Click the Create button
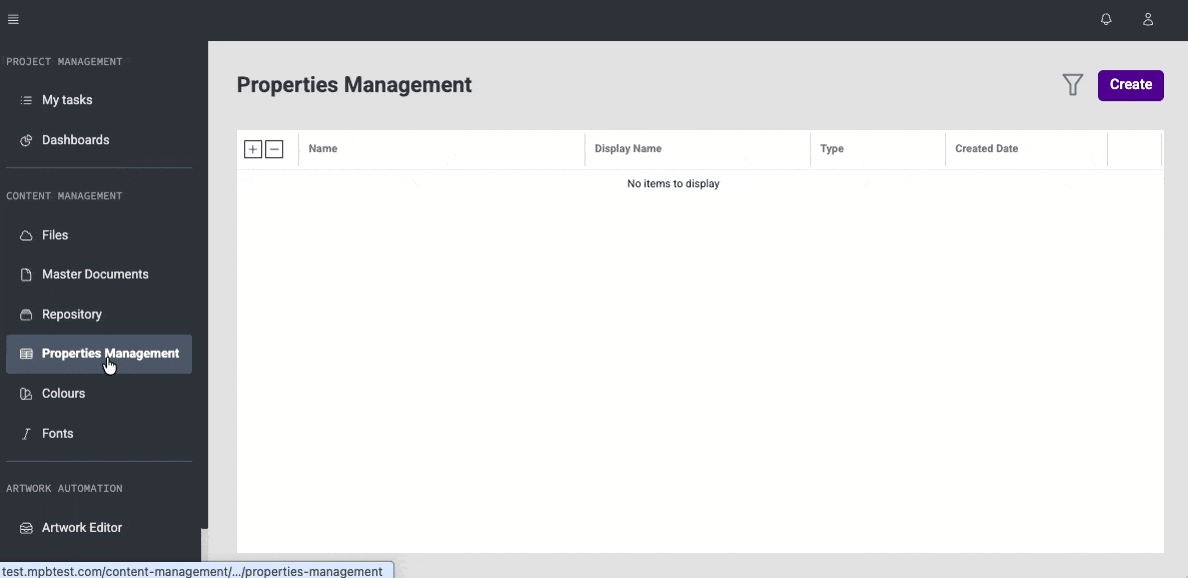The height and width of the screenshot is (578, 1188). [1130, 85]
